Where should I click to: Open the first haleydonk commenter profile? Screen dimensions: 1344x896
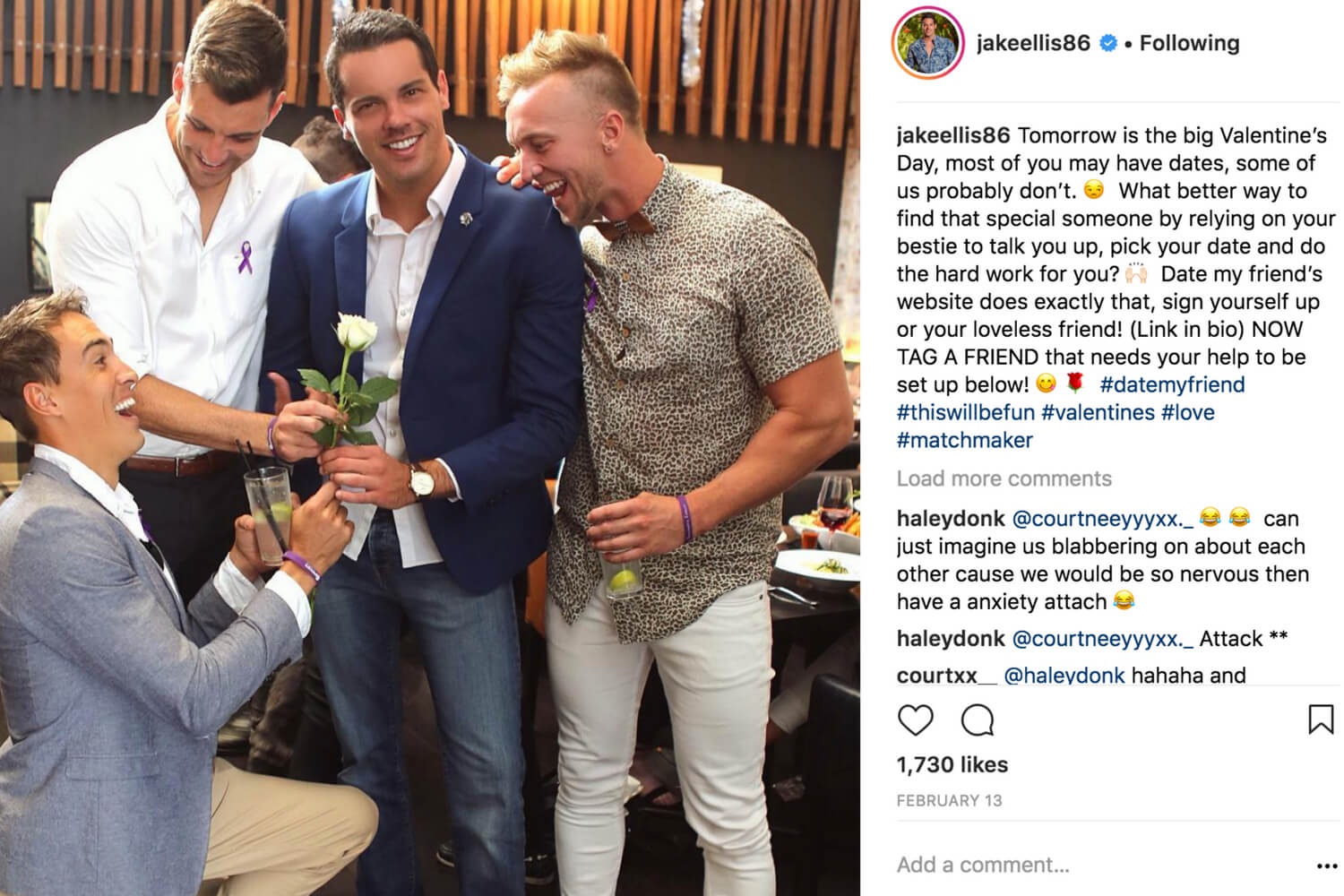click(951, 519)
